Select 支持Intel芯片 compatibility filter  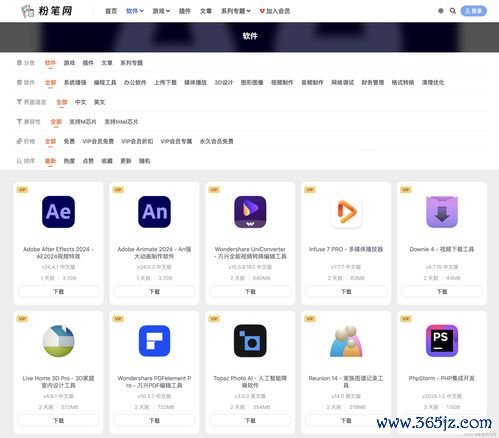click(121, 122)
